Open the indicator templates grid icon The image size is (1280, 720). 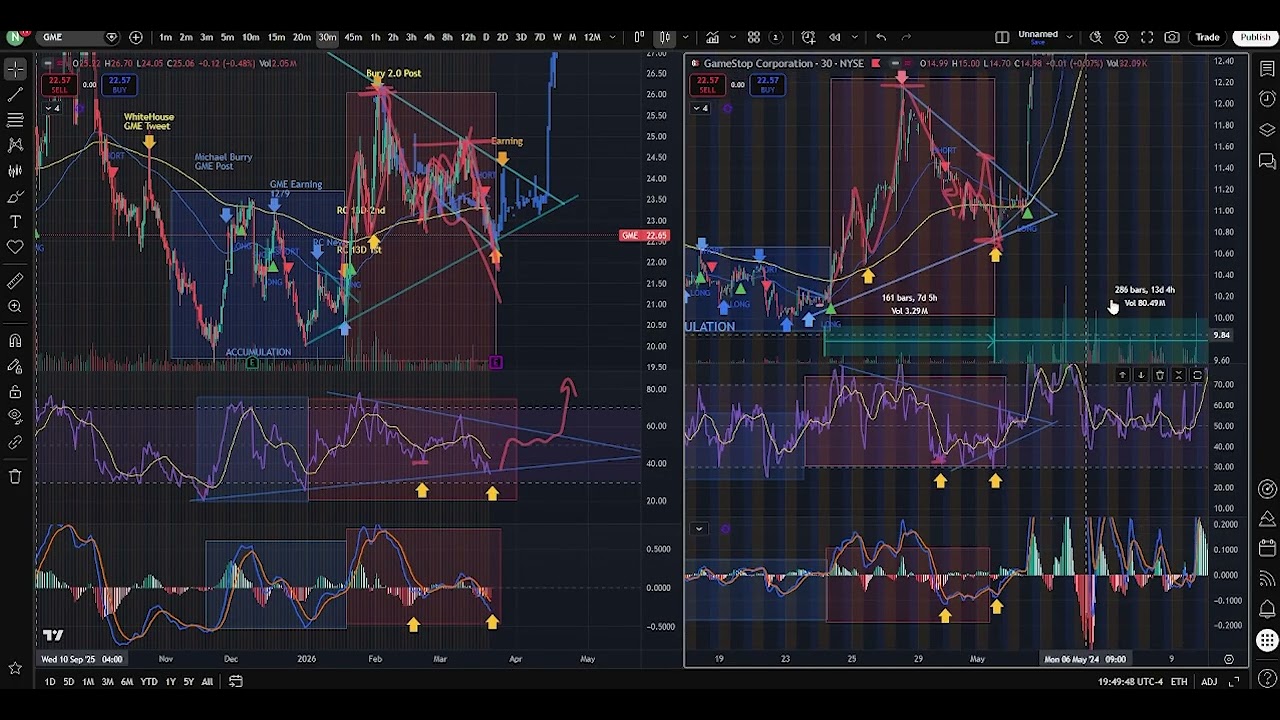[754, 37]
